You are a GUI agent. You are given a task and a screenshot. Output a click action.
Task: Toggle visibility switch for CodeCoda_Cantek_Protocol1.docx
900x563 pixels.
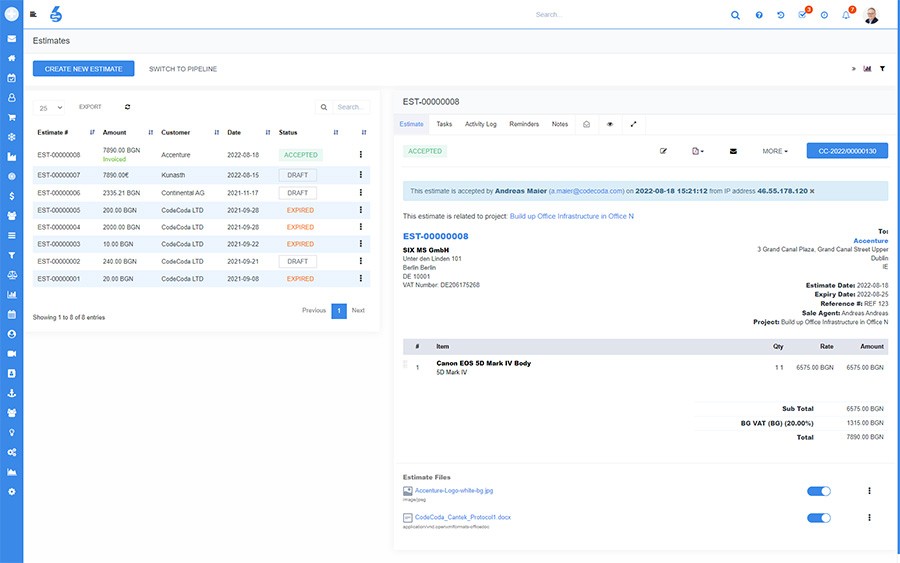tap(818, 518)
